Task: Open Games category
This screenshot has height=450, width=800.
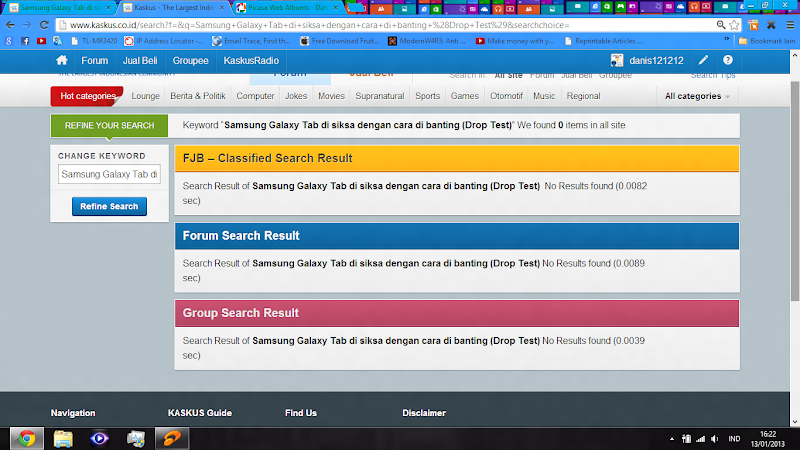Action: click(x=464, y=96)
